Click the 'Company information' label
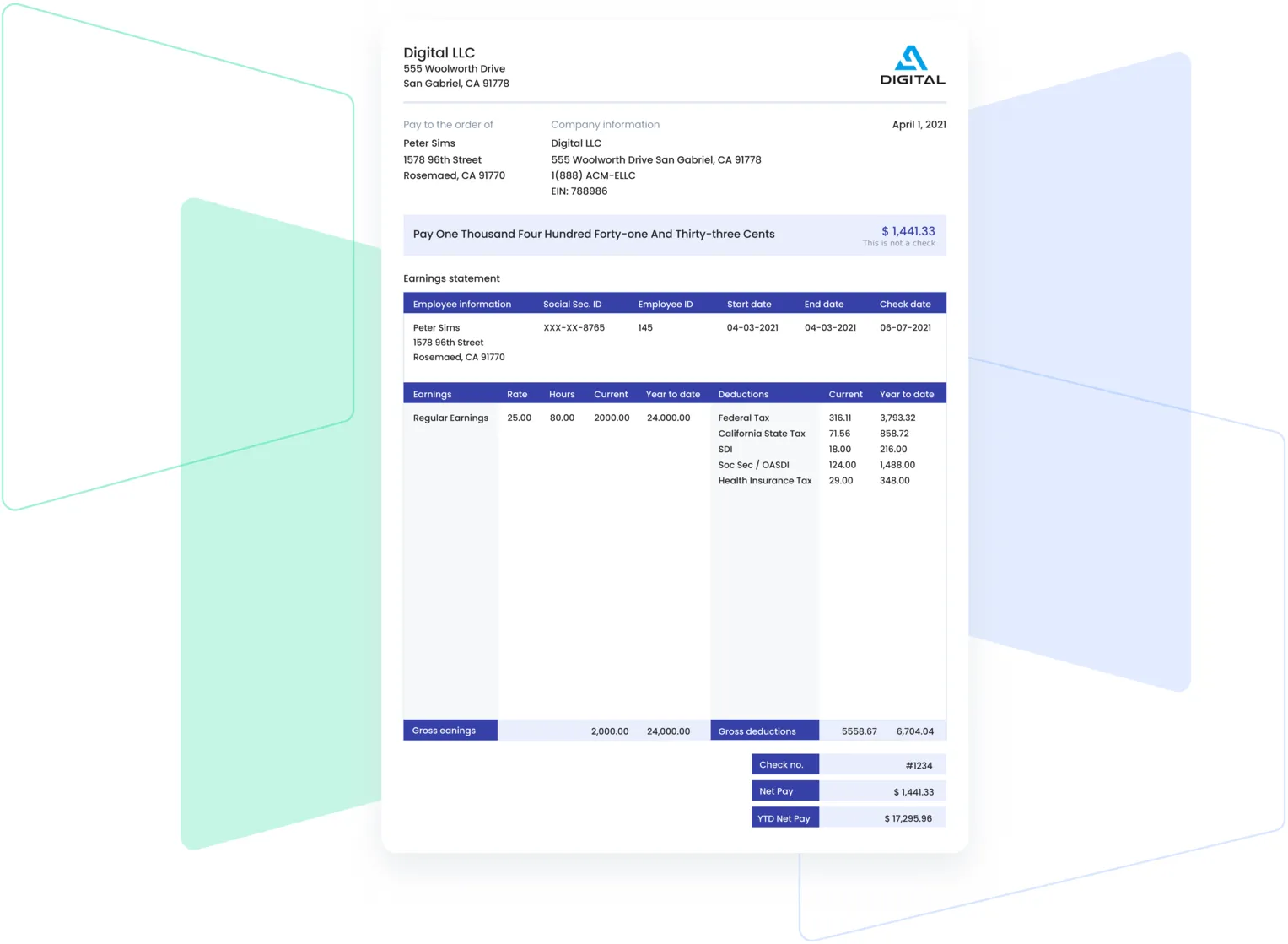Screen dimensions: 1288x944 [605, 124]
